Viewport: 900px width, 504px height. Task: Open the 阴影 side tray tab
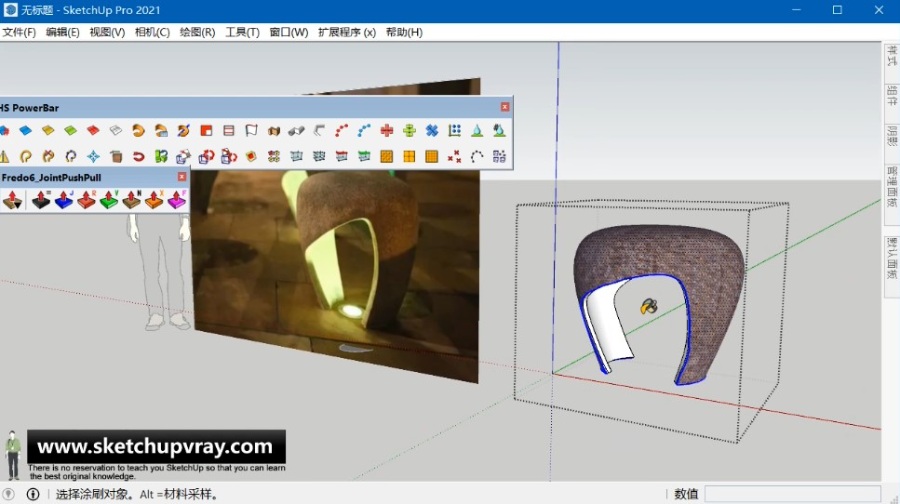[x=891, y=135]
